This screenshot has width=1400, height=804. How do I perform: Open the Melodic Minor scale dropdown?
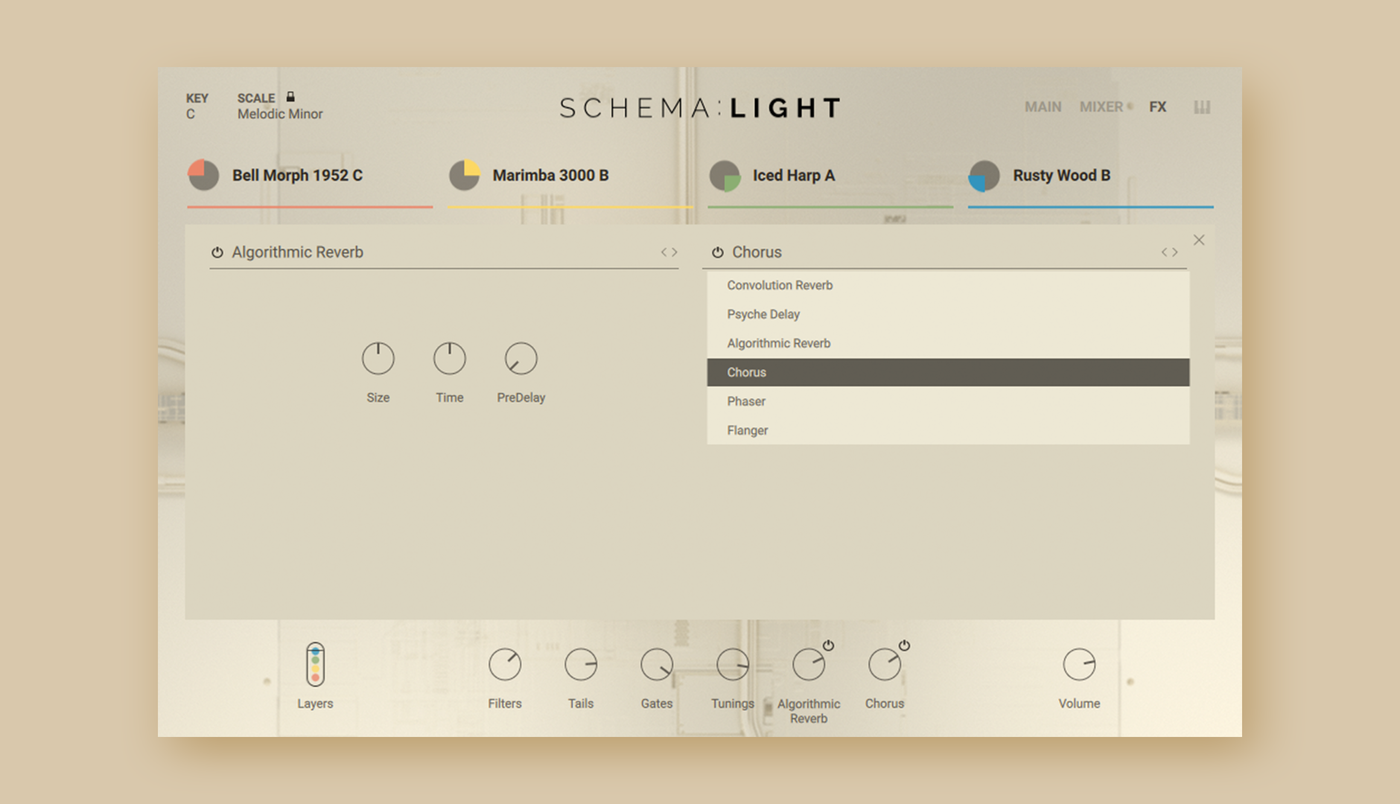coord(280,114)
